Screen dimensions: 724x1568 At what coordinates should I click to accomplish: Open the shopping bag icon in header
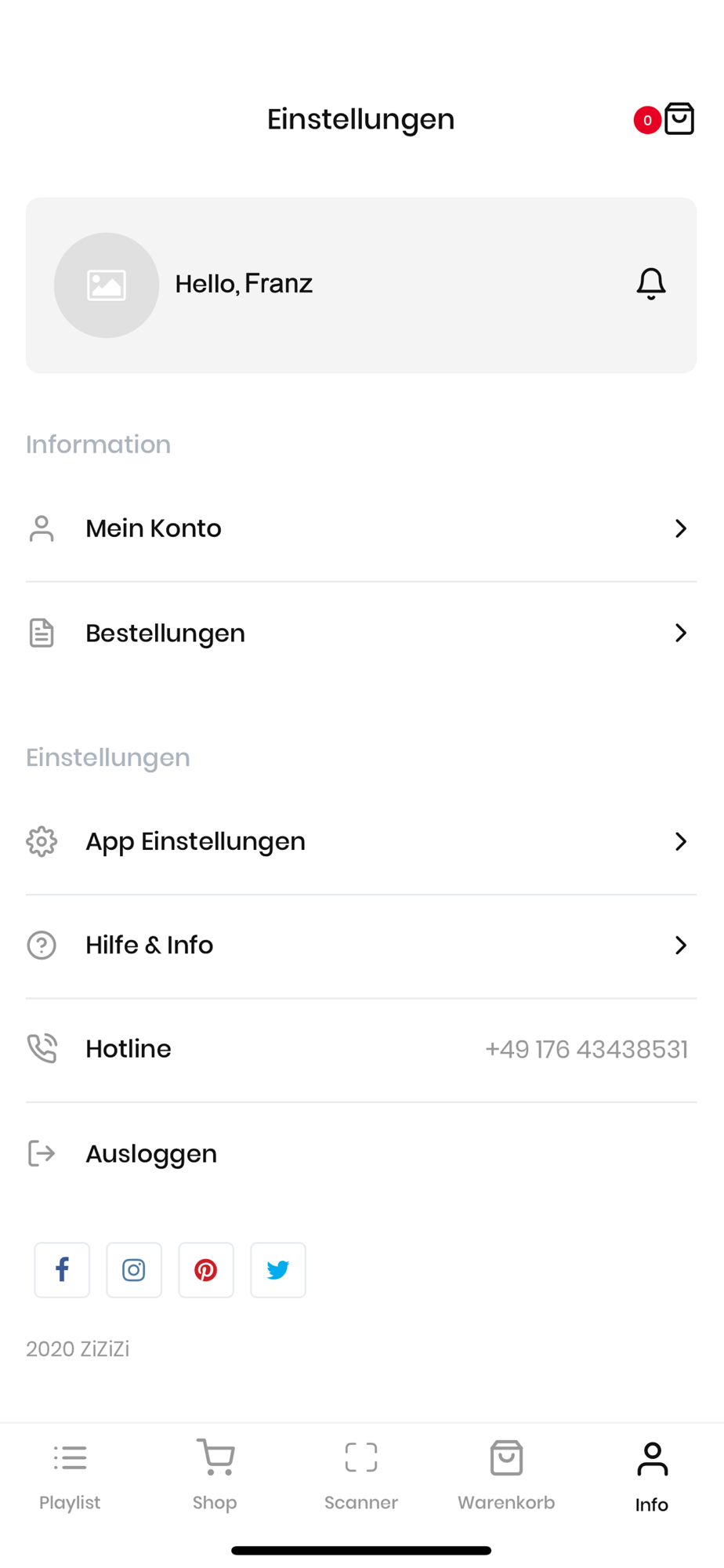[x=679, y=119]
